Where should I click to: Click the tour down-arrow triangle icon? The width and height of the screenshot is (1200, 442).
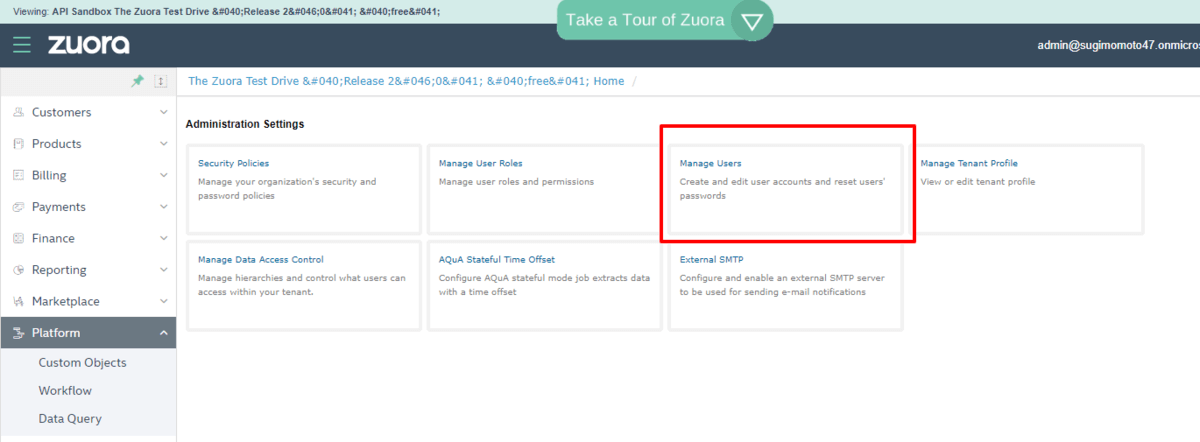pyautogui.click(x=752, y=20)
